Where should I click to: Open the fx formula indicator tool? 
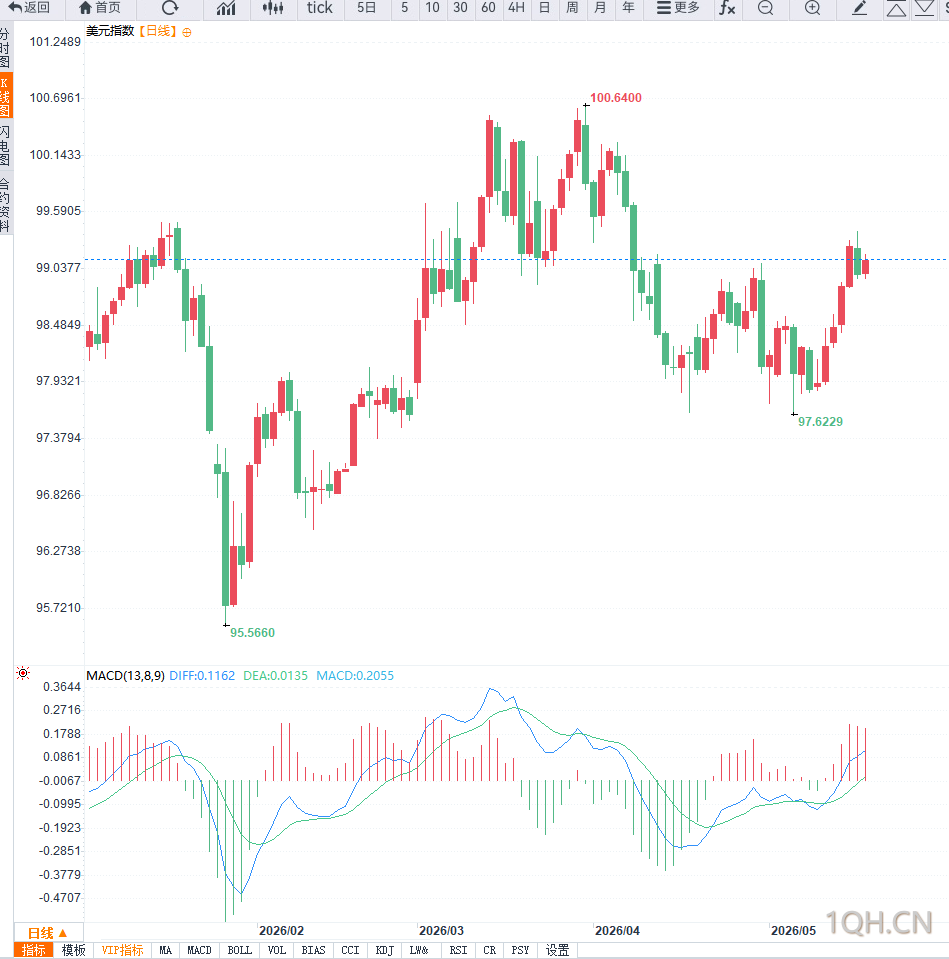point(727,8)
